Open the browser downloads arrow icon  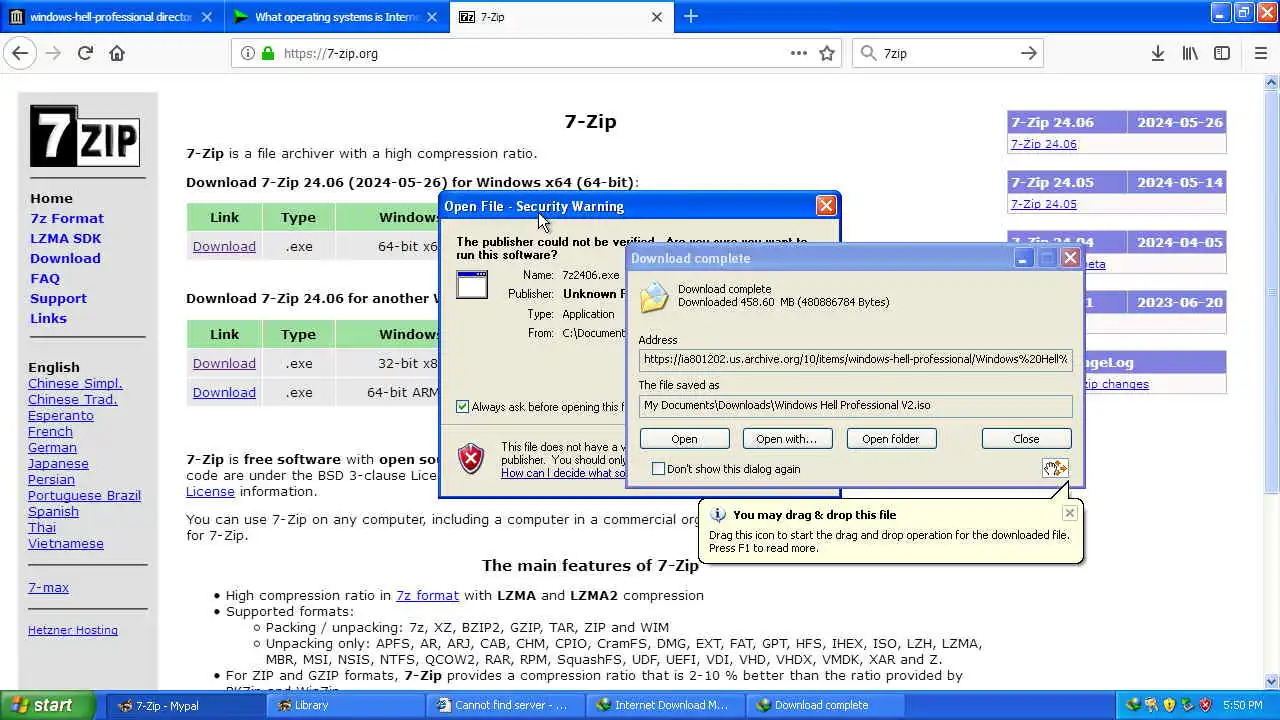(1157, 53)
